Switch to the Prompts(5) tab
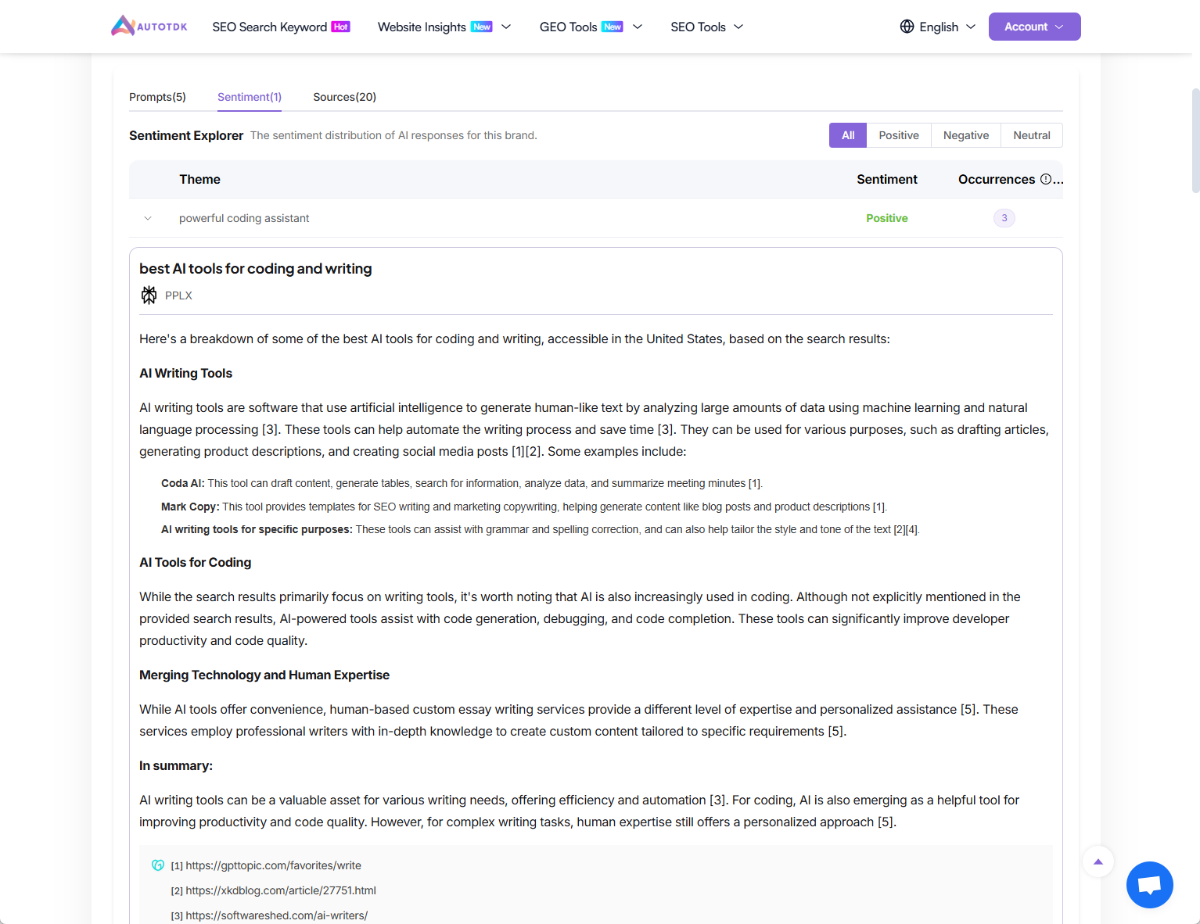 pos(157,97)
